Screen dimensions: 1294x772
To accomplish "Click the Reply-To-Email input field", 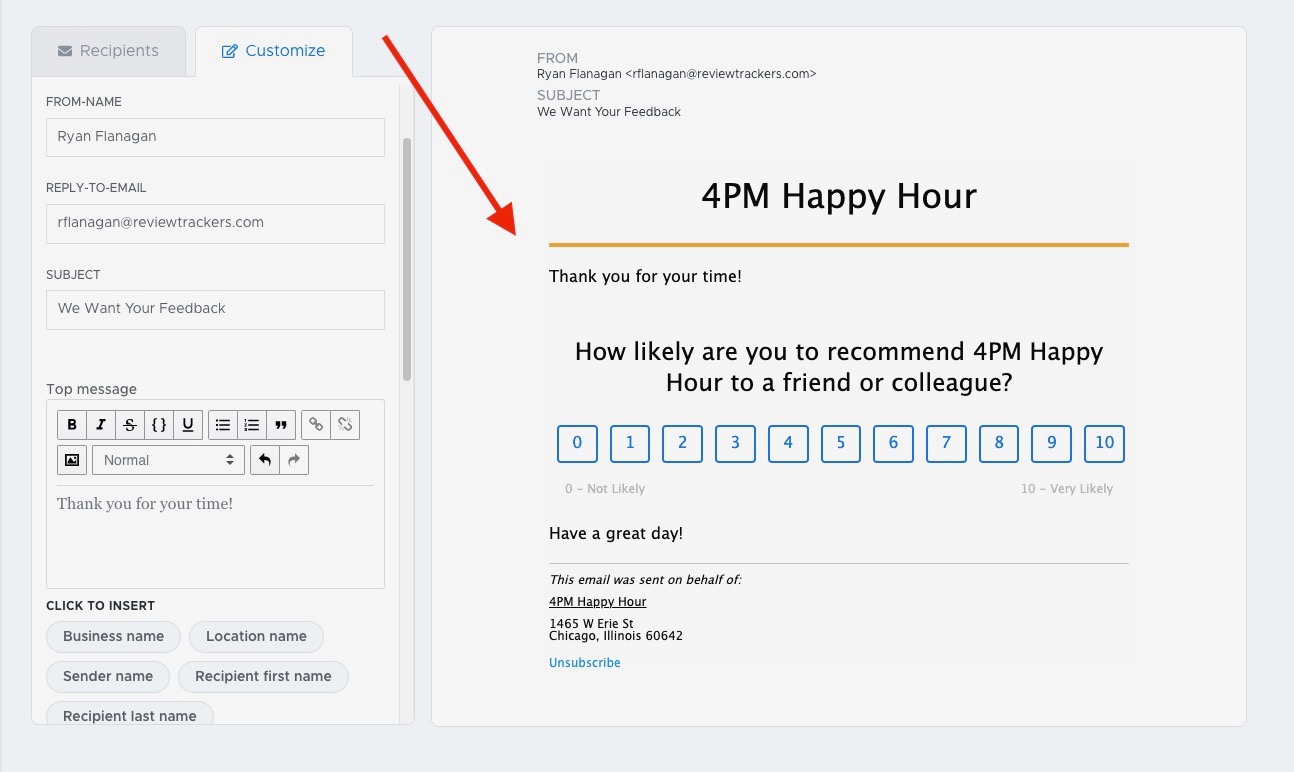I will [215, 223].
